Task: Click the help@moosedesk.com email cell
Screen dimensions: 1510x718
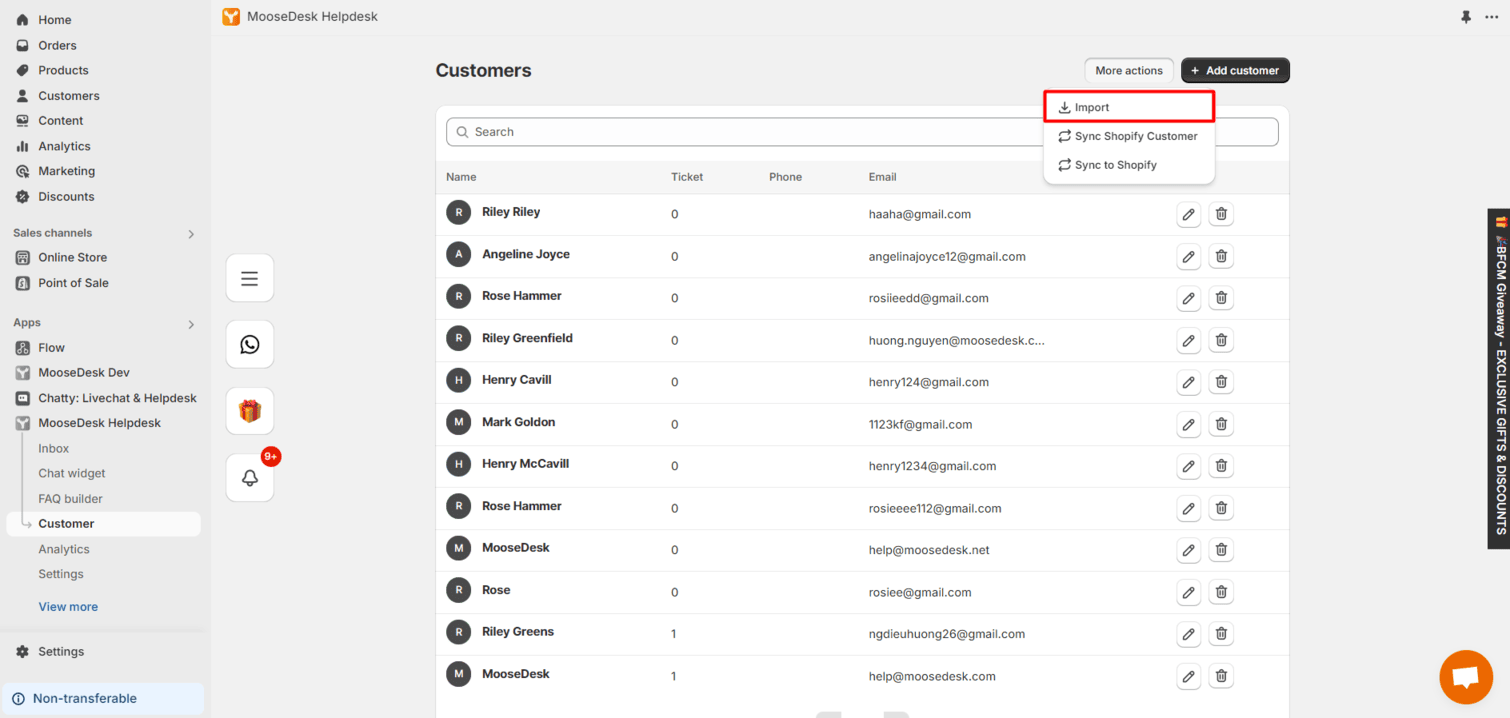Action: coord(932,677)
